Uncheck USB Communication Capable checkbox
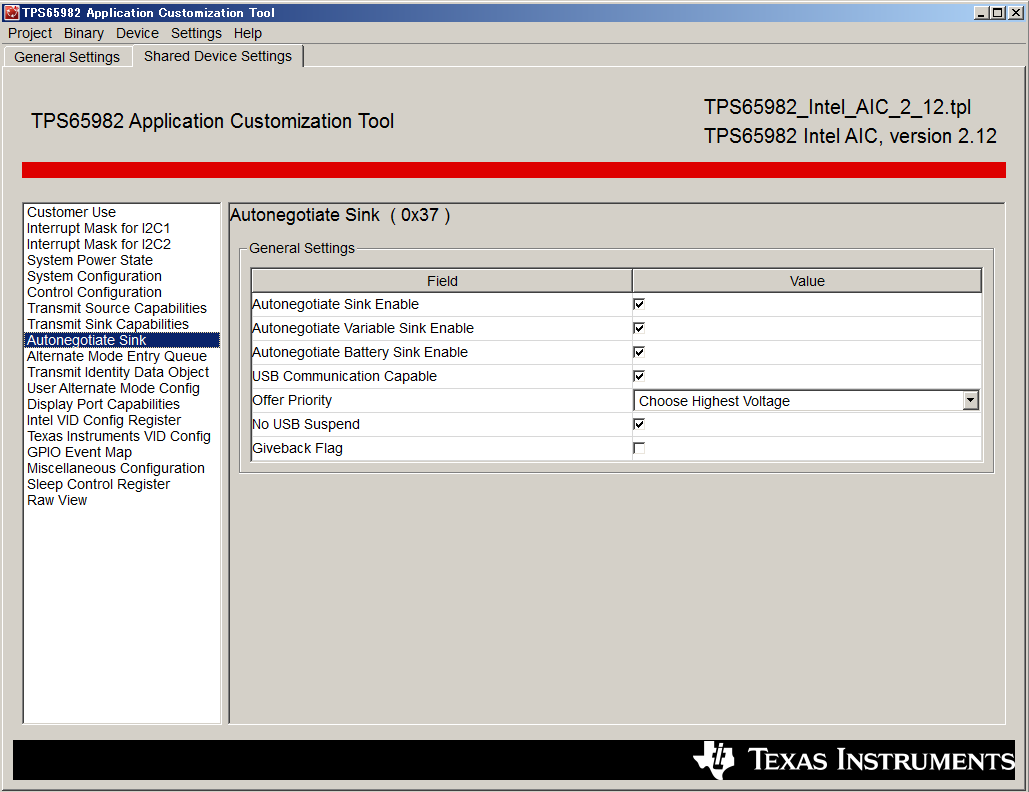 click(639, 376)
